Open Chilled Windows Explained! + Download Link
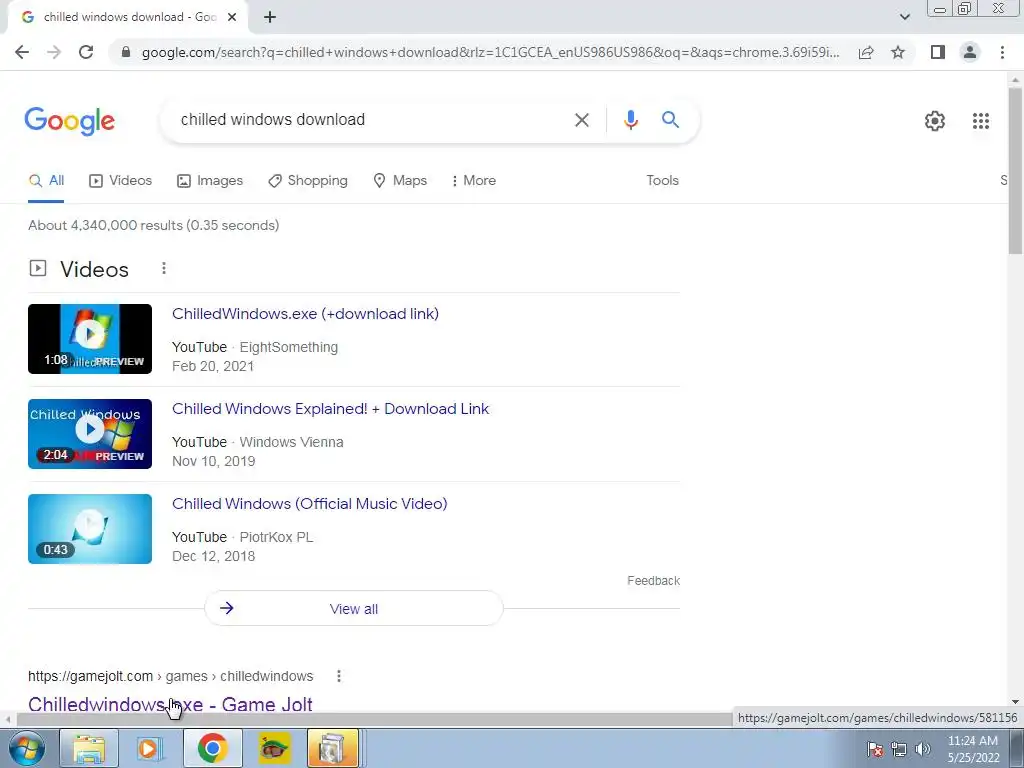This screenshot has height=768, width=1024. click(330, 409)
